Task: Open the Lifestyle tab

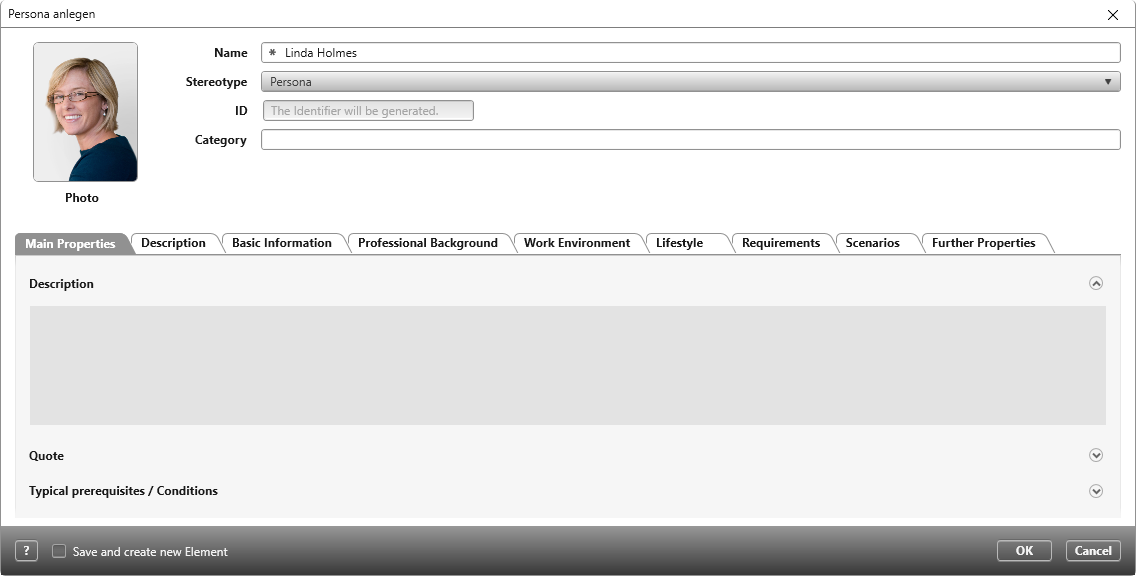Action: pos(678,242)
